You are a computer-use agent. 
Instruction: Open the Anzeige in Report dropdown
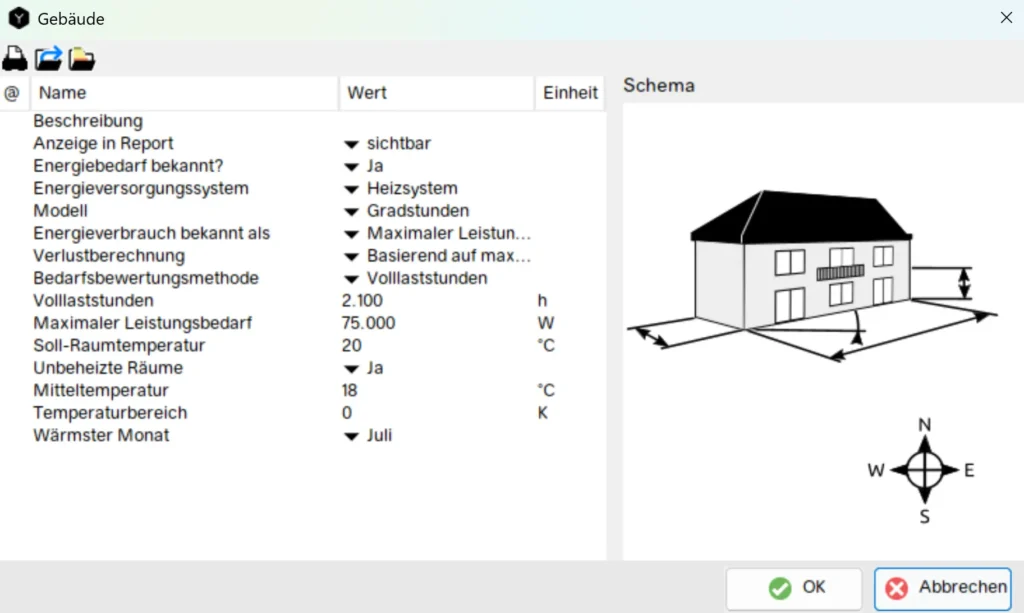point(351,144)
